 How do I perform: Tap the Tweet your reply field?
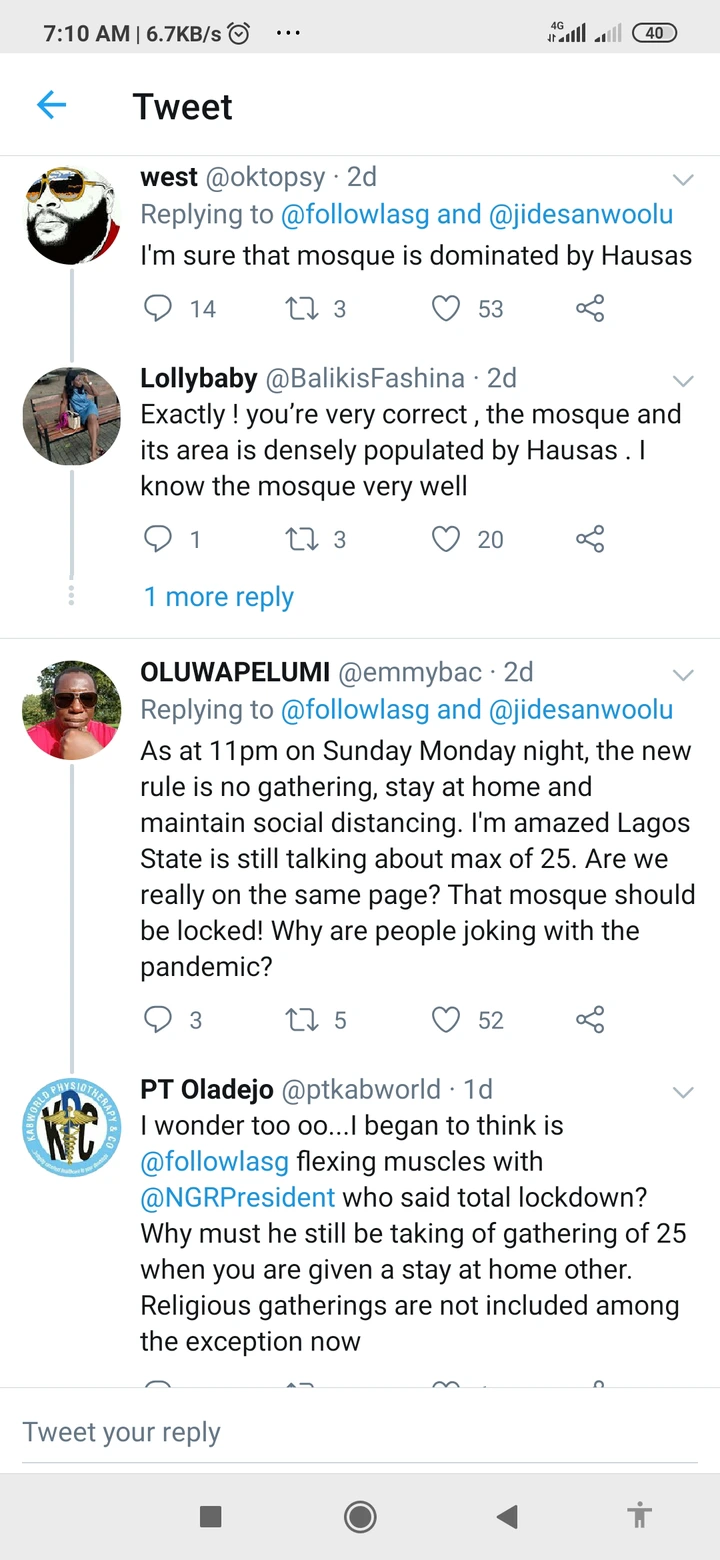(x=360, y=1432)
